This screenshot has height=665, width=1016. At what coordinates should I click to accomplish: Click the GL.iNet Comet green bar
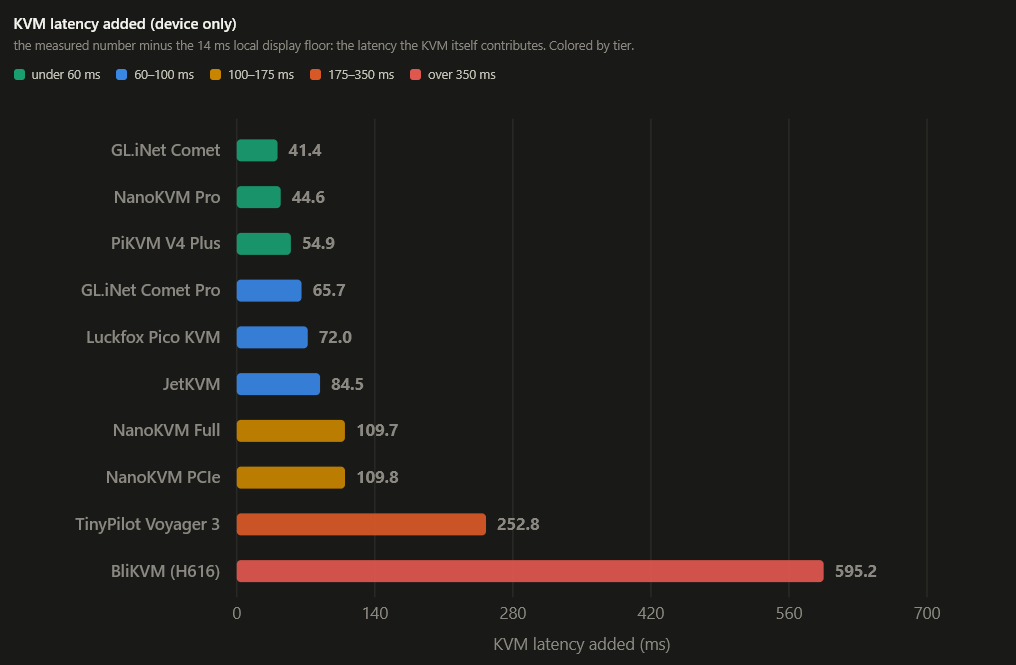pos(257,150)
